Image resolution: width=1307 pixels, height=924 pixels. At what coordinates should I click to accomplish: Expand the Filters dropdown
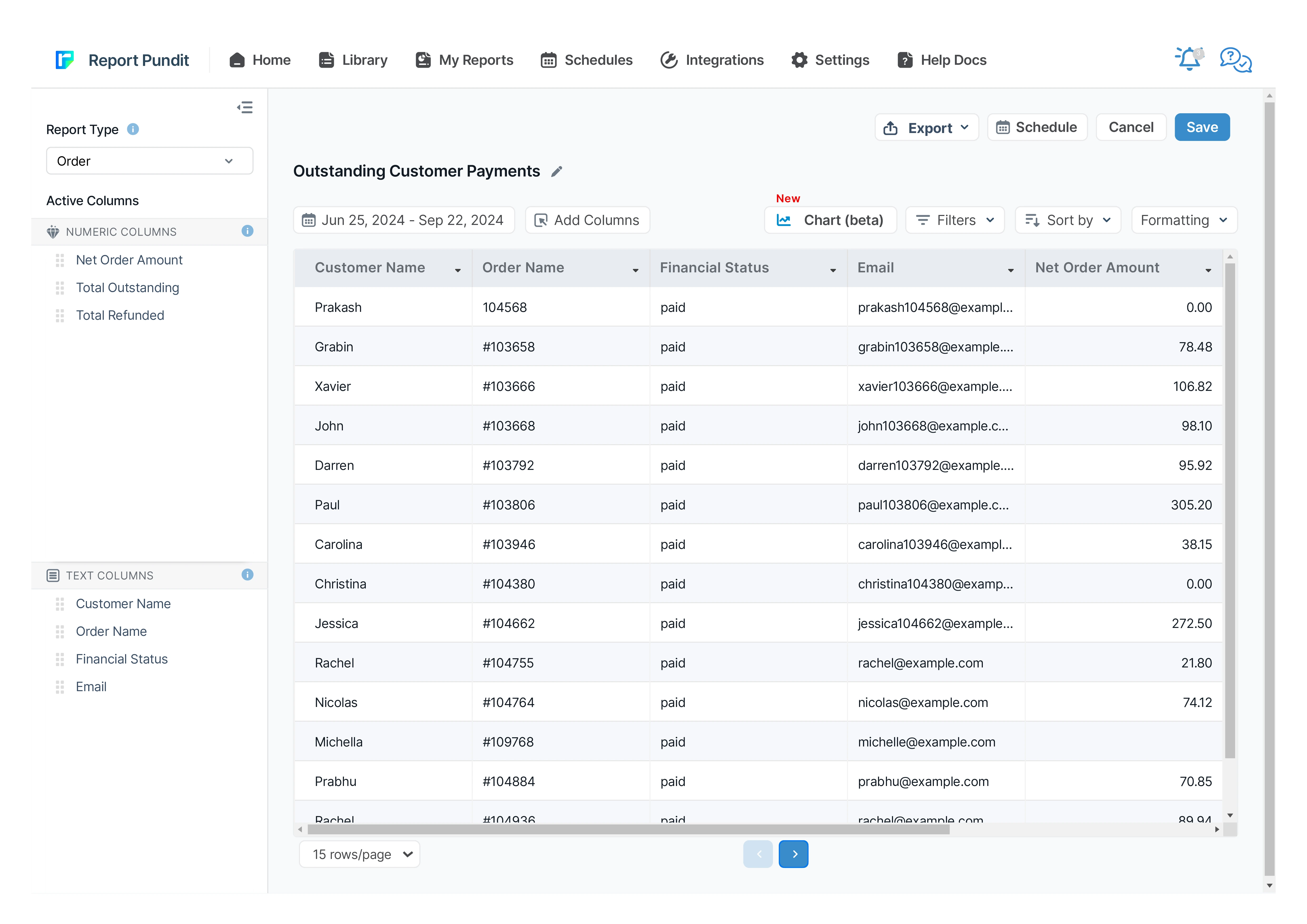pos(955,220)
